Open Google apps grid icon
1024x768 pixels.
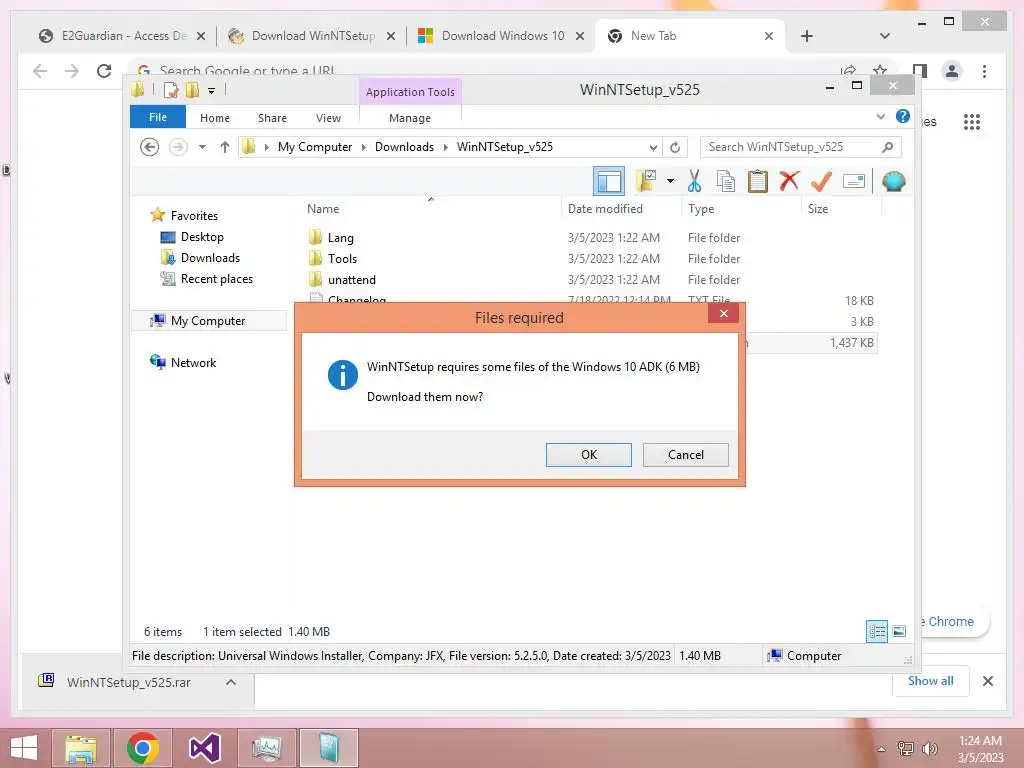pos(972,121)
